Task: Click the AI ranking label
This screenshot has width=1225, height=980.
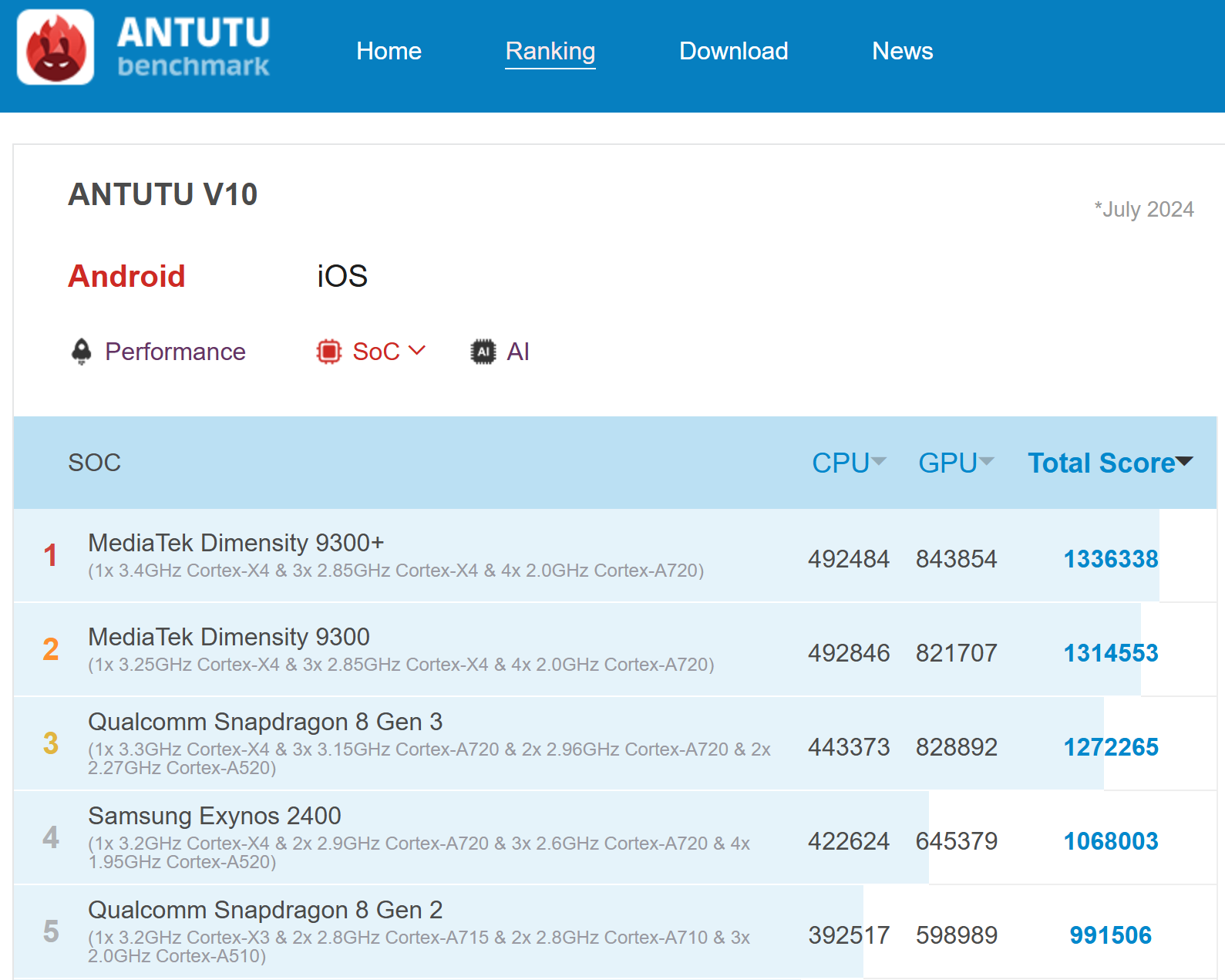Action: [518, 352]
